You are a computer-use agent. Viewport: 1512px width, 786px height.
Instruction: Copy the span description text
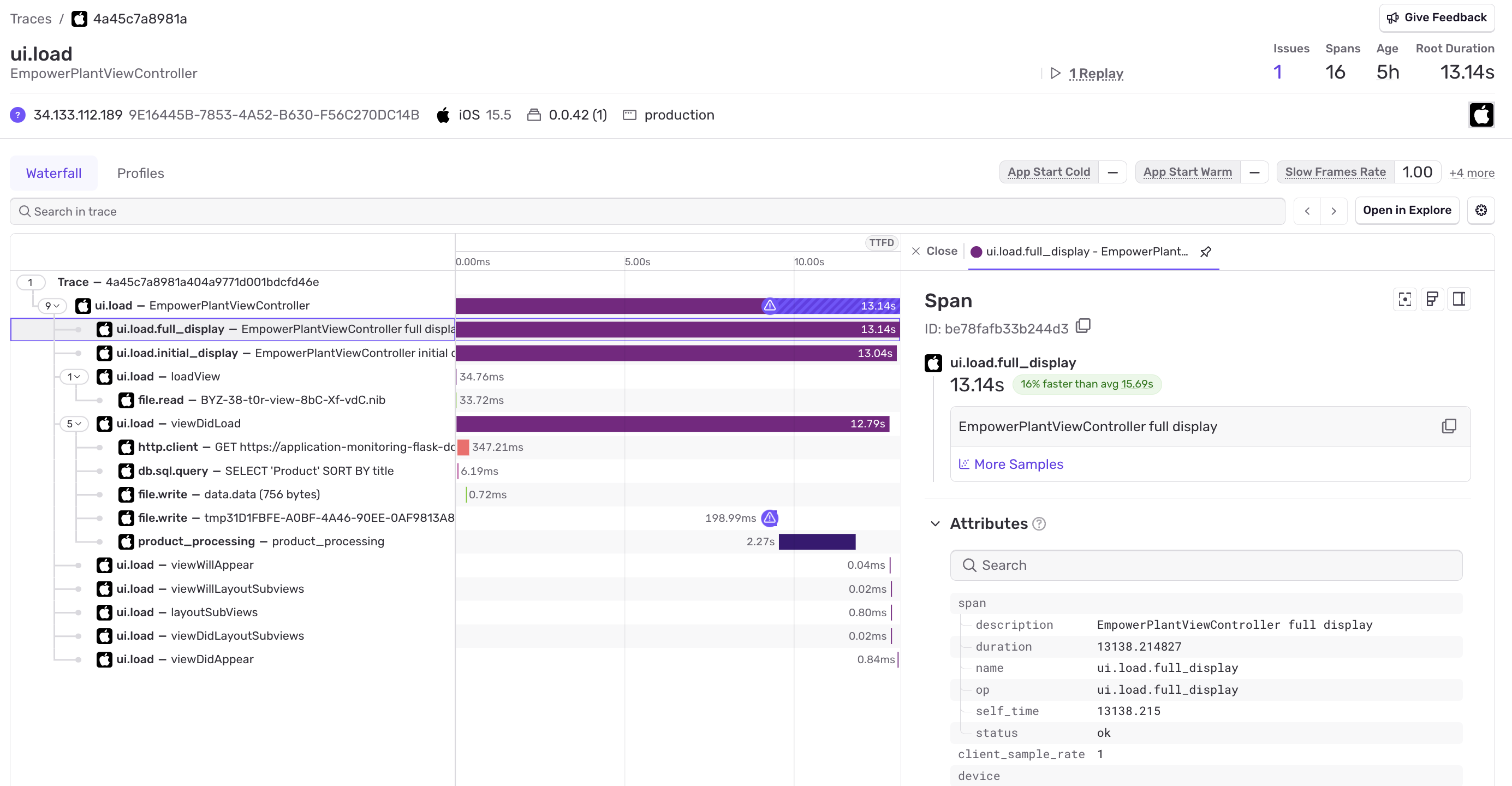(1449, 426)
